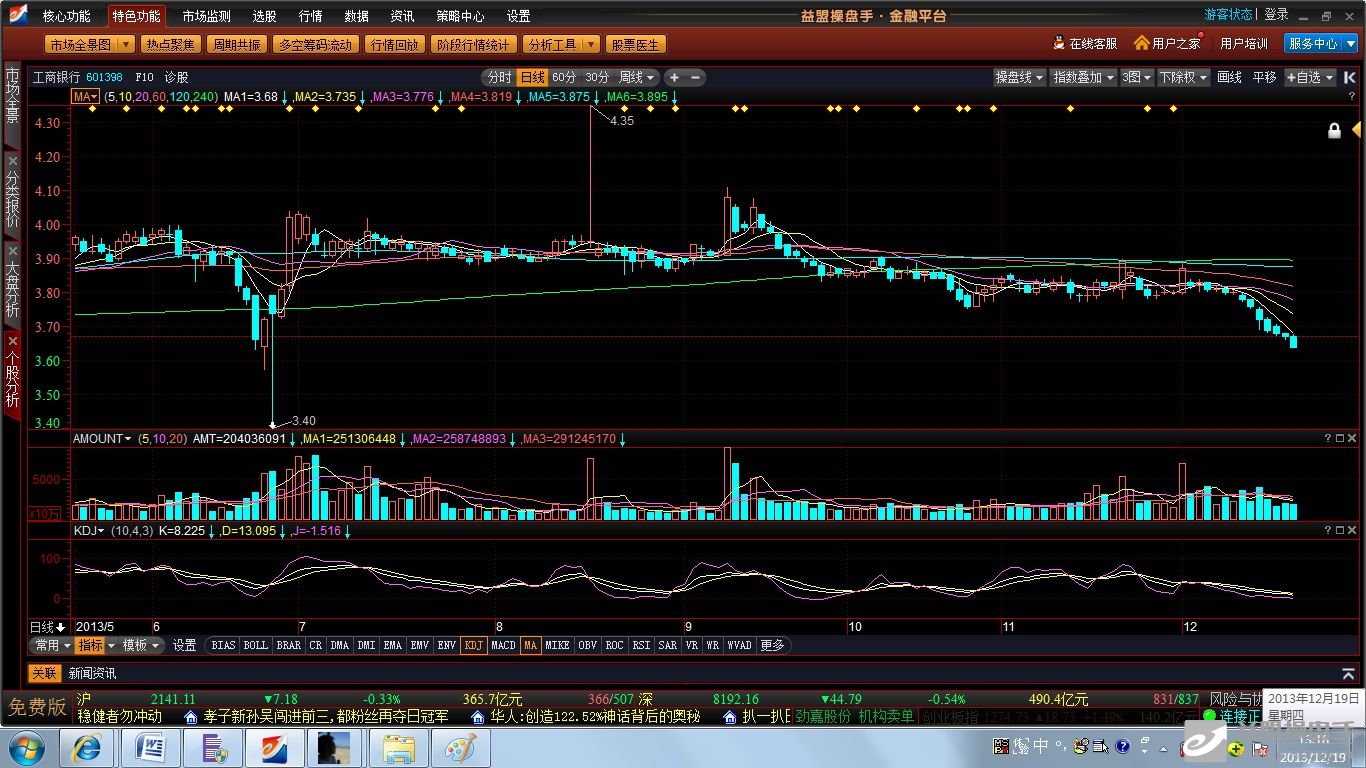Open Paint from the Windows taskbar
Viewport: 1366px width, 768px height.
(460, 747)
